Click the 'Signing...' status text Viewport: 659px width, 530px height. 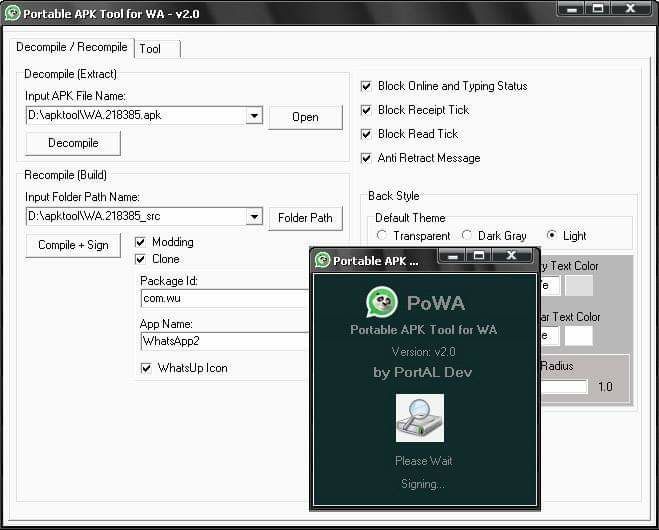pyautogui.click(x=423, y=484)
